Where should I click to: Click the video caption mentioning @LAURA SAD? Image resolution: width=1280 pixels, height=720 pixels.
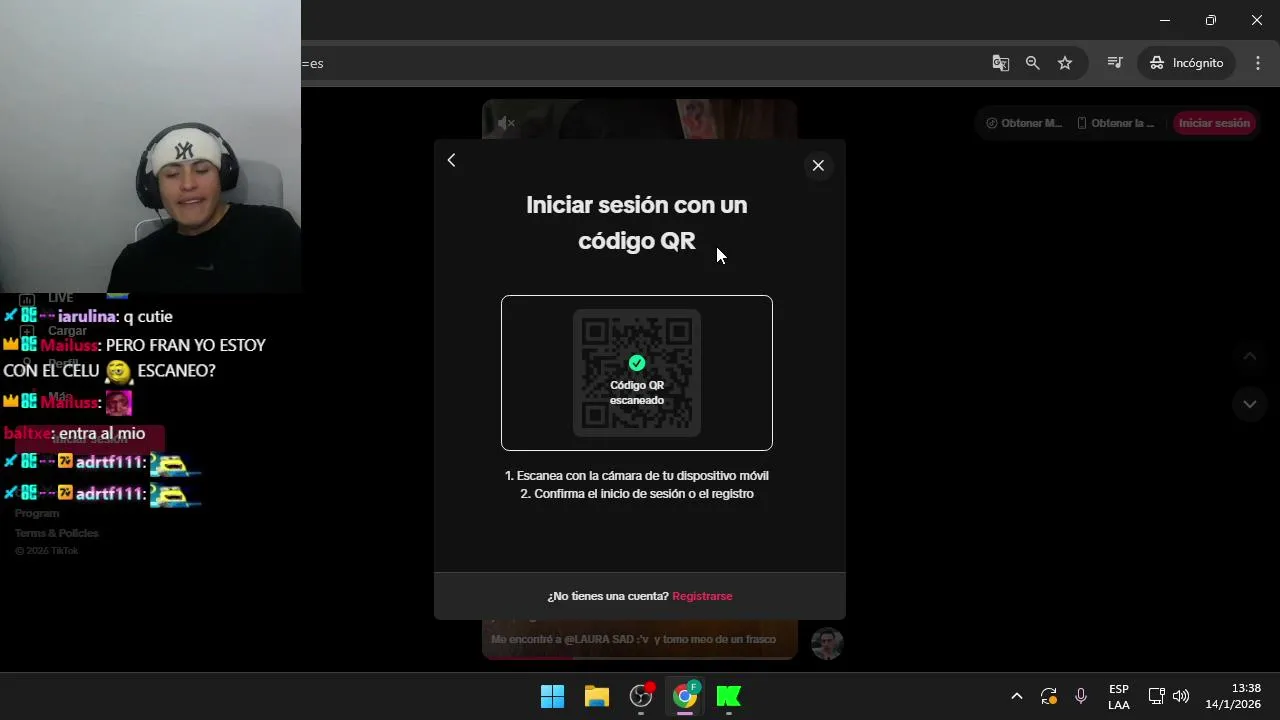coord(633,639)
